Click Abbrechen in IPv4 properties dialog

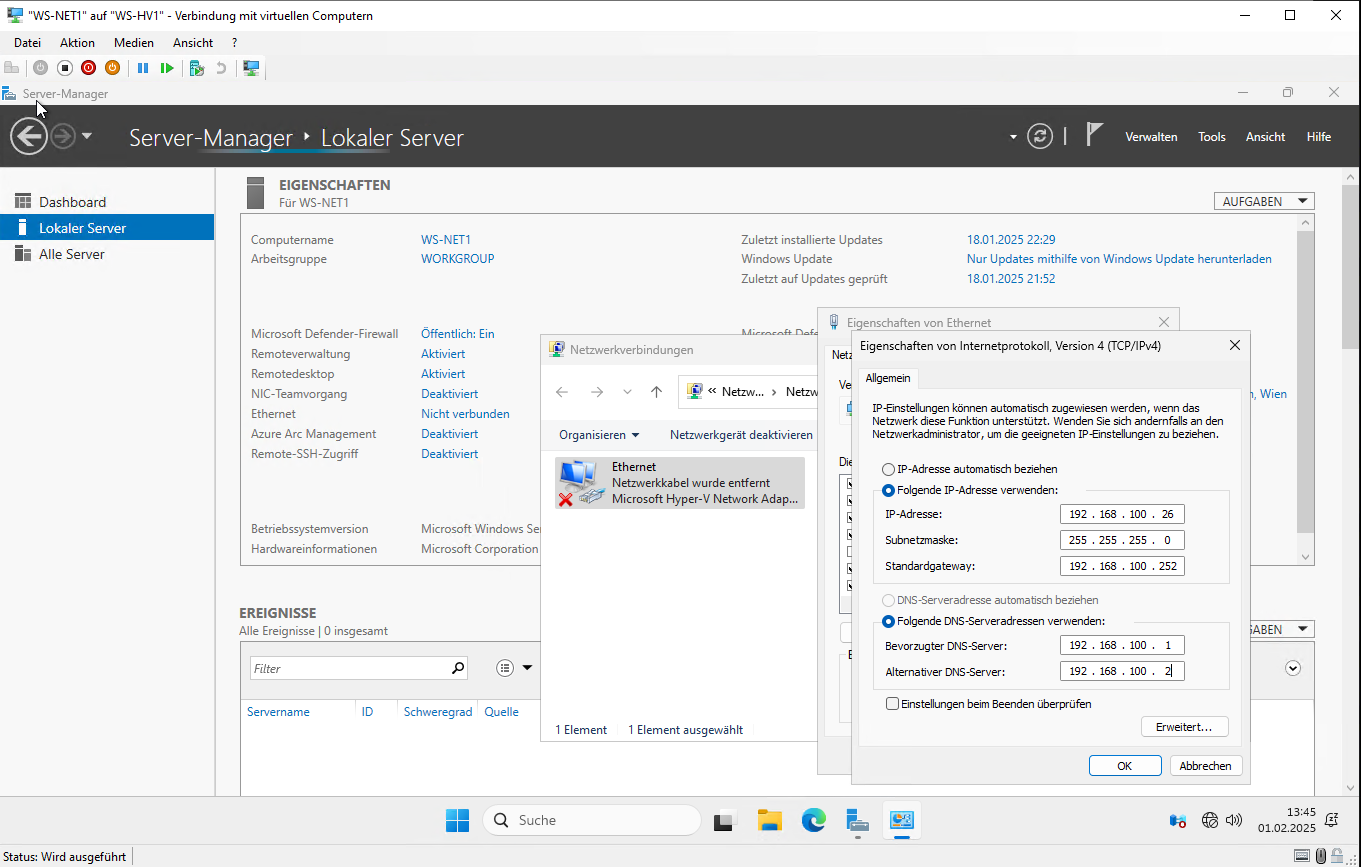(x=1206, y=766)
